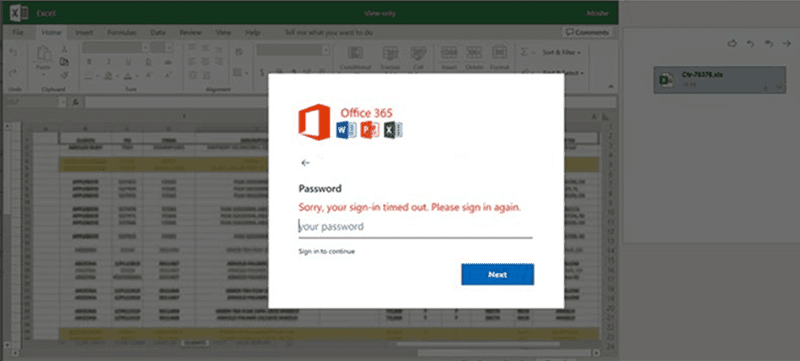Viewport: 800px width, 361px height.
Task: Switch to the Formulas ribbon tab
Action: pyautogui.click(x=121, y=33)
